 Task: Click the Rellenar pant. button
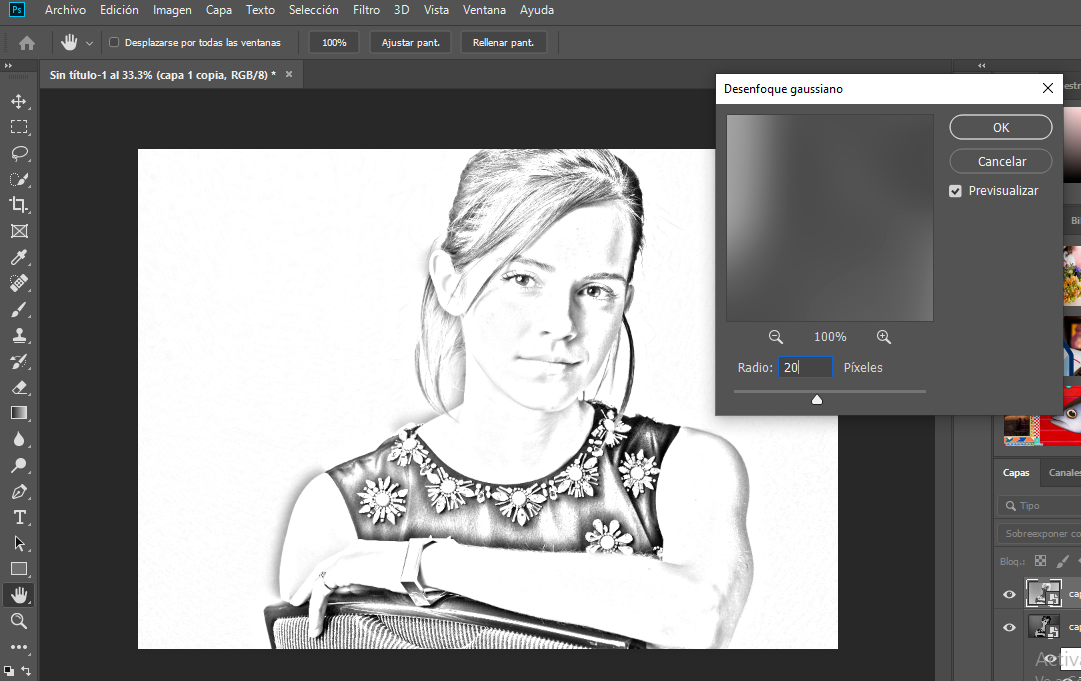(503, 42)
